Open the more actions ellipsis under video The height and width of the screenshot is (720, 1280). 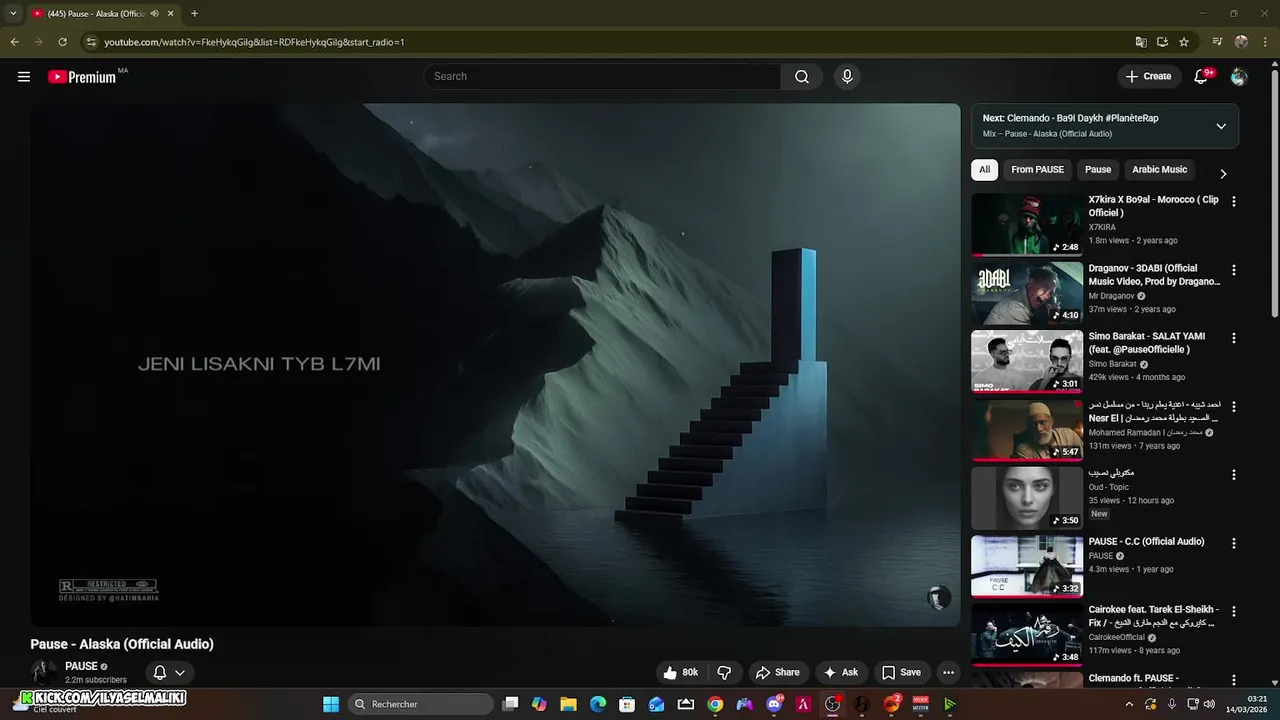[948, 673]
